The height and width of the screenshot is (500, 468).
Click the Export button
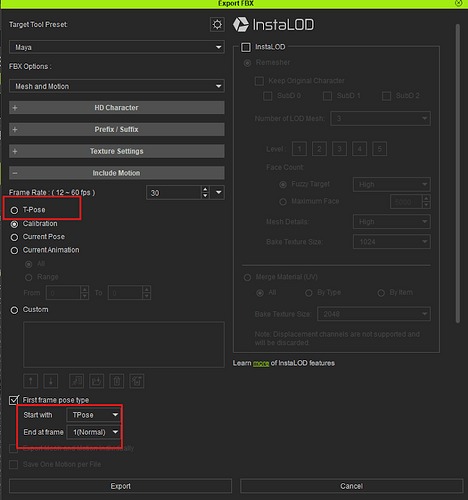coord(120,486)
